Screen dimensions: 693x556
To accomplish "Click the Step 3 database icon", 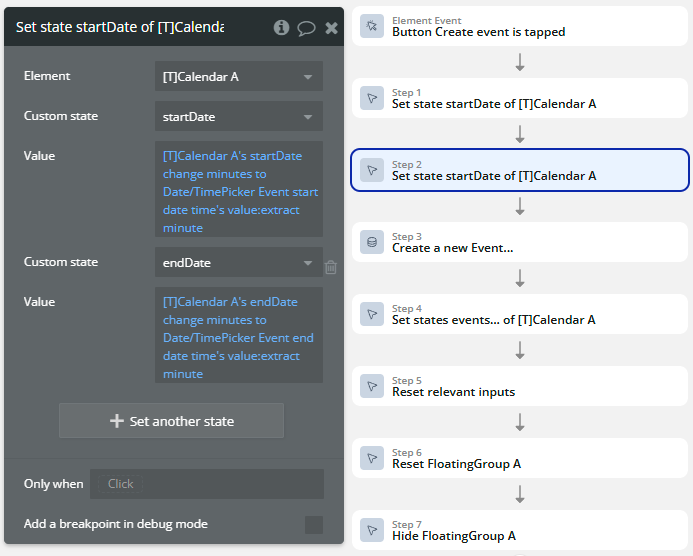I will [372, 242].
